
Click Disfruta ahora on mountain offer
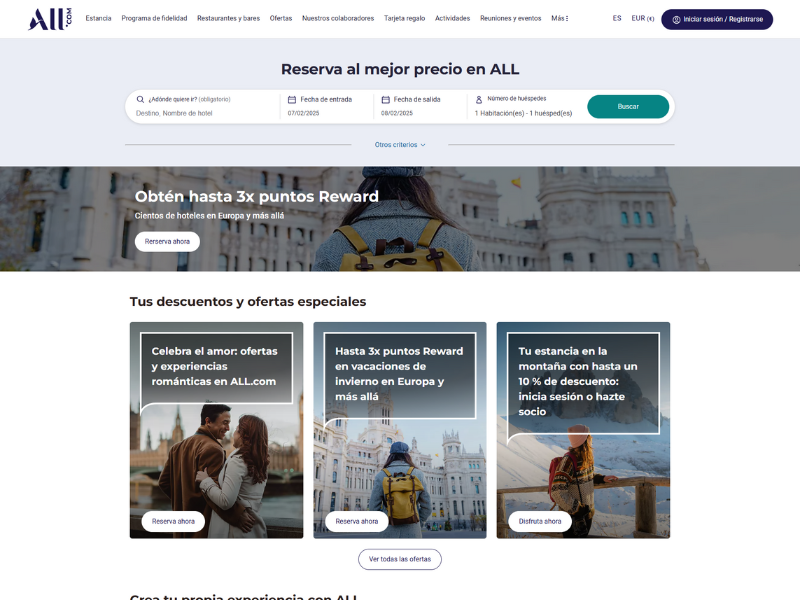point(540,521)
